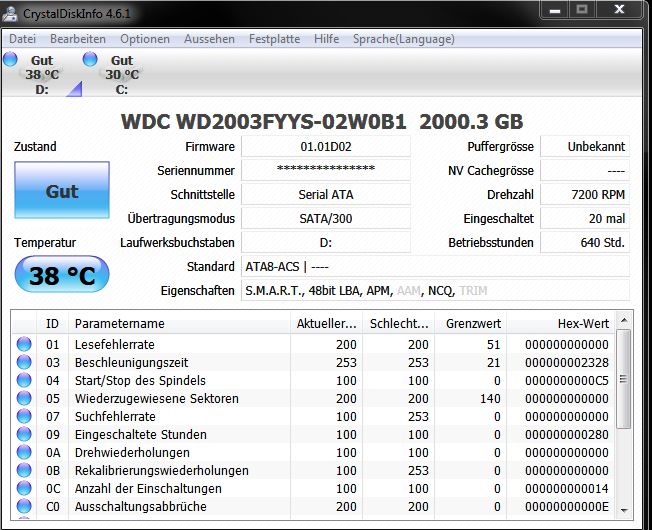Click status orb for Beschleunigungszeit row
Screen dimensions: 652x530
tap(24, 362)
